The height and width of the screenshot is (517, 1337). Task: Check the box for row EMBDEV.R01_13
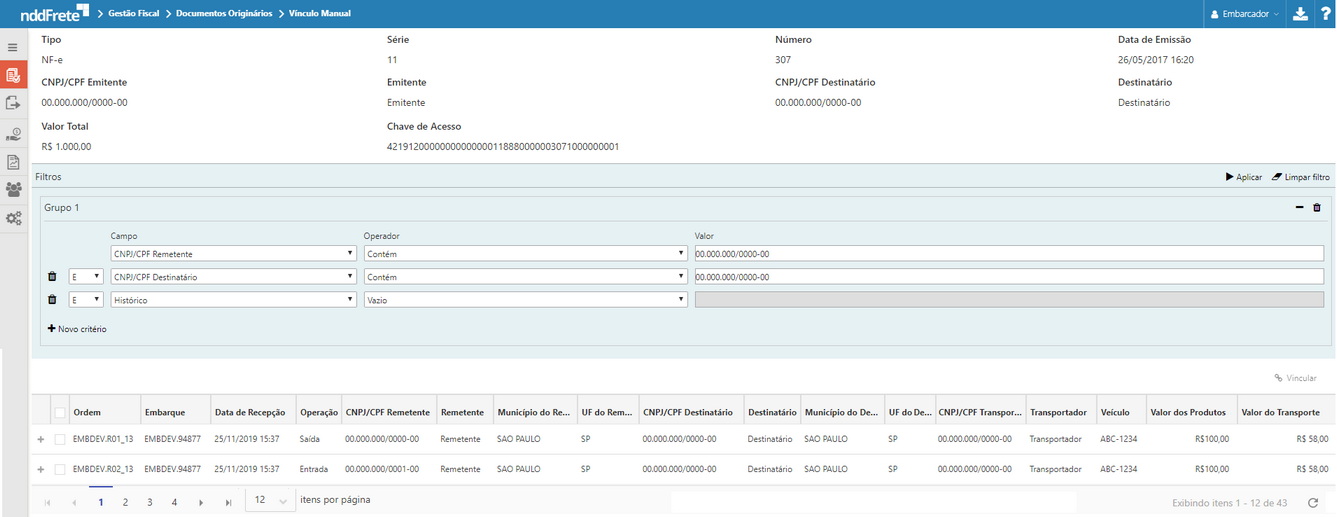click(60, 439)
